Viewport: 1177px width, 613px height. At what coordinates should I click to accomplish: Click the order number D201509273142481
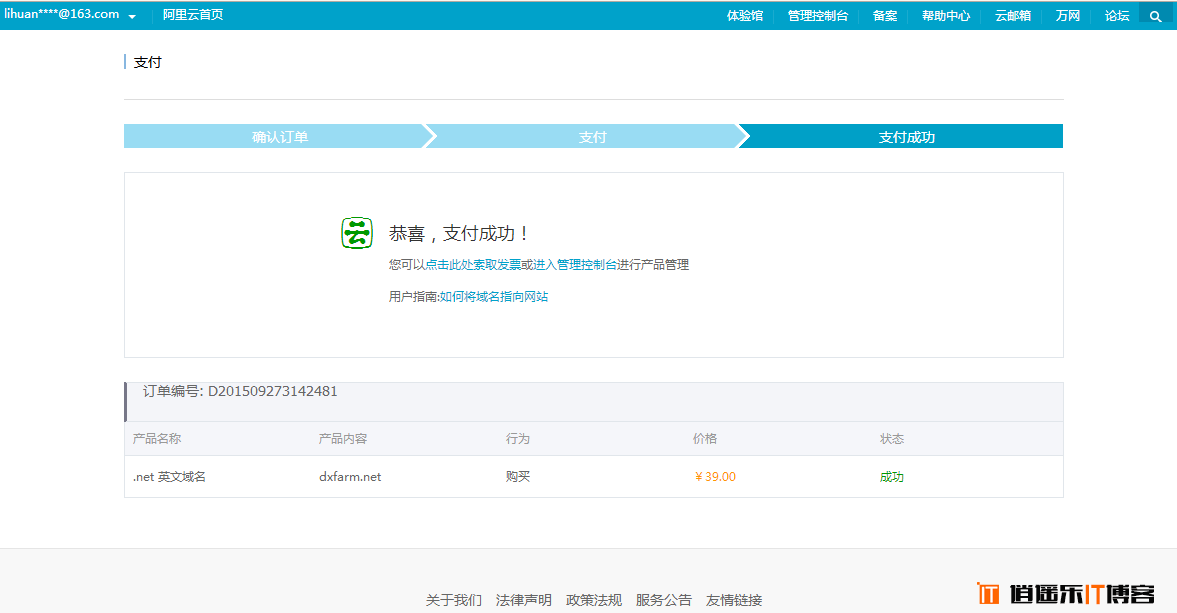[x=272, y=392]
